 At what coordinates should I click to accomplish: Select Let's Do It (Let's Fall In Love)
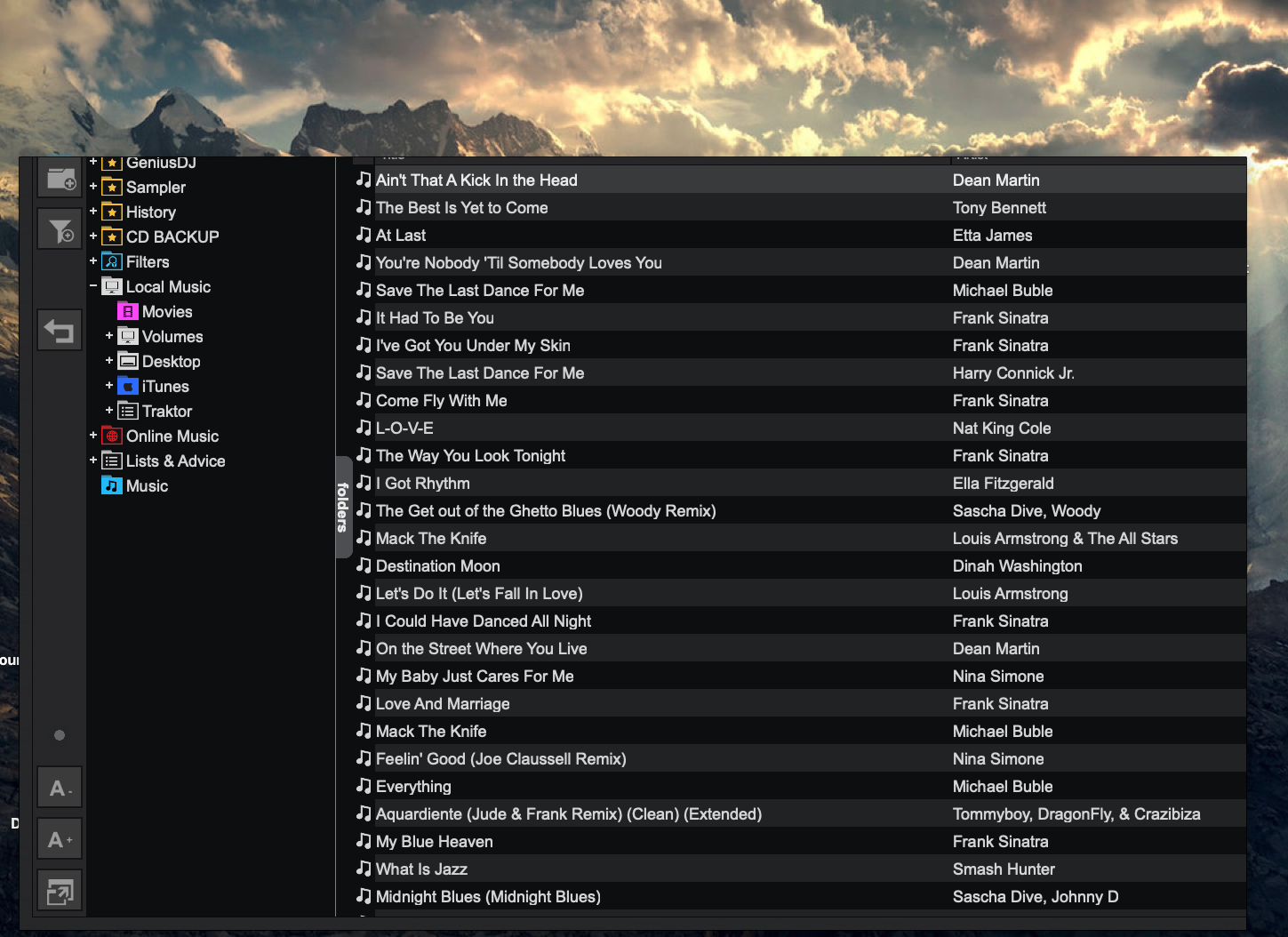pos(479,593)
